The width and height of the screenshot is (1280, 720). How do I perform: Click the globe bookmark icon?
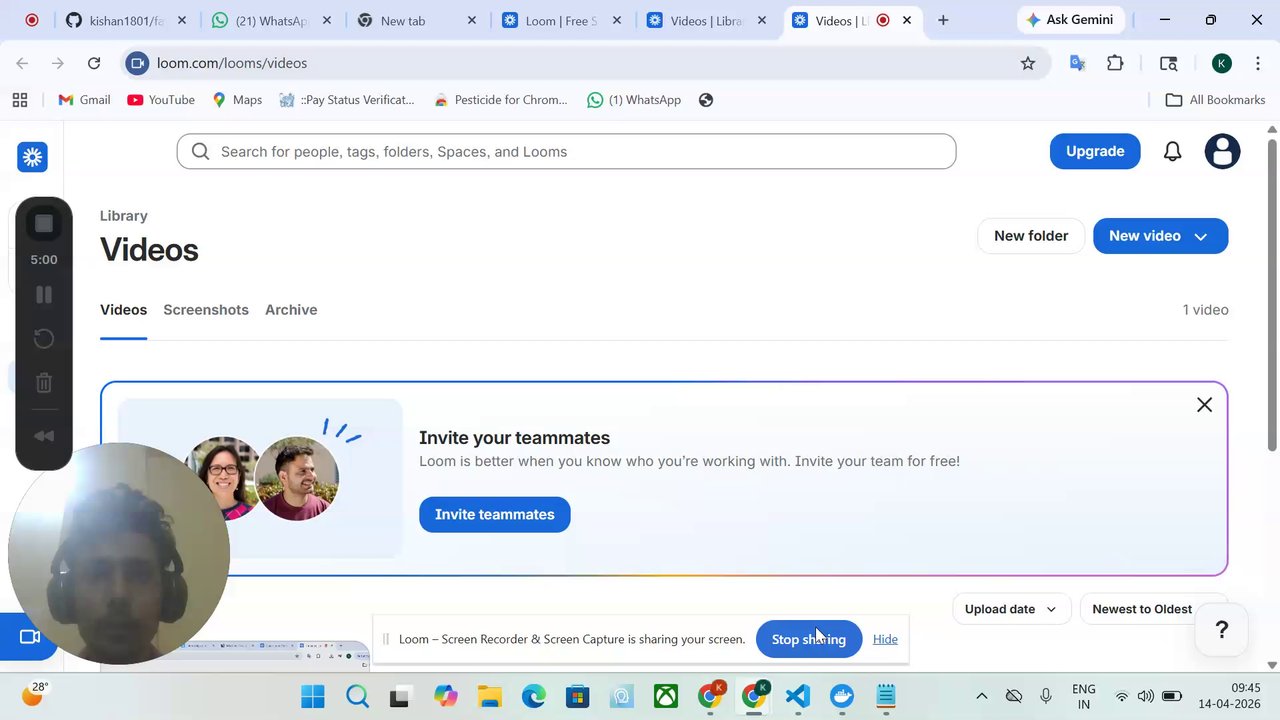coord(706,100)
